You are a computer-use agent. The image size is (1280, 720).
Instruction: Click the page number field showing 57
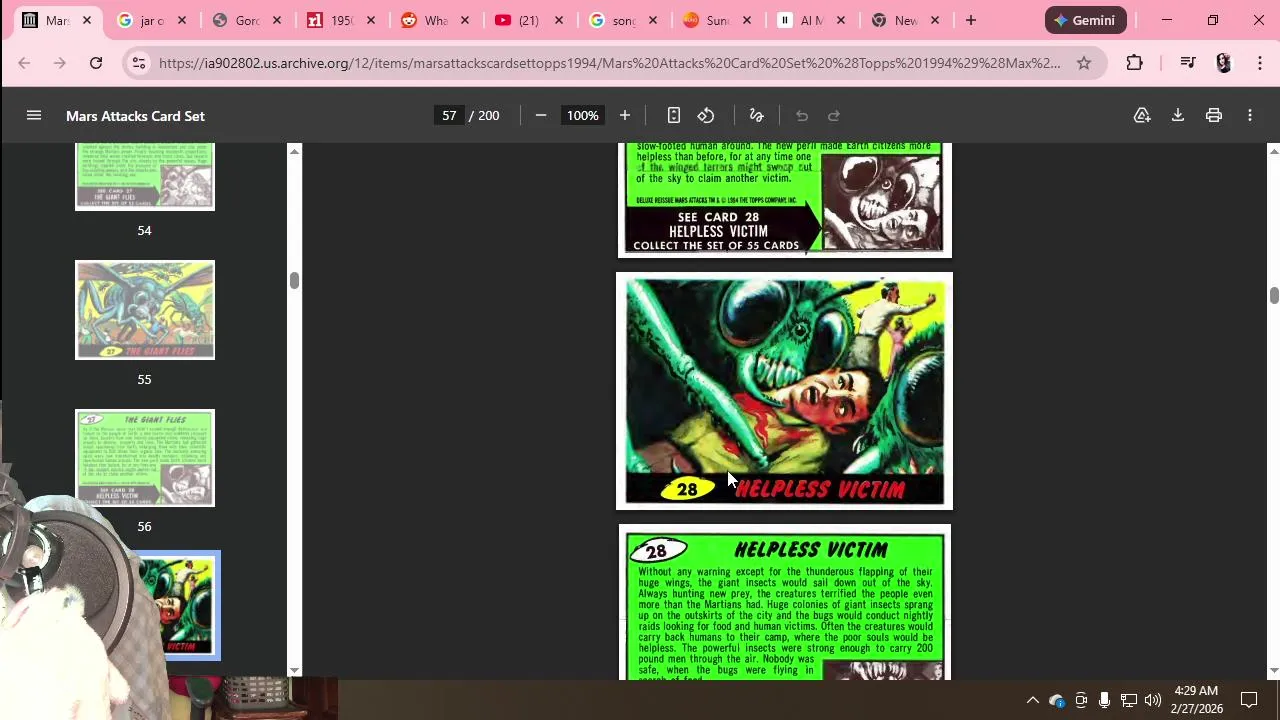449,116
